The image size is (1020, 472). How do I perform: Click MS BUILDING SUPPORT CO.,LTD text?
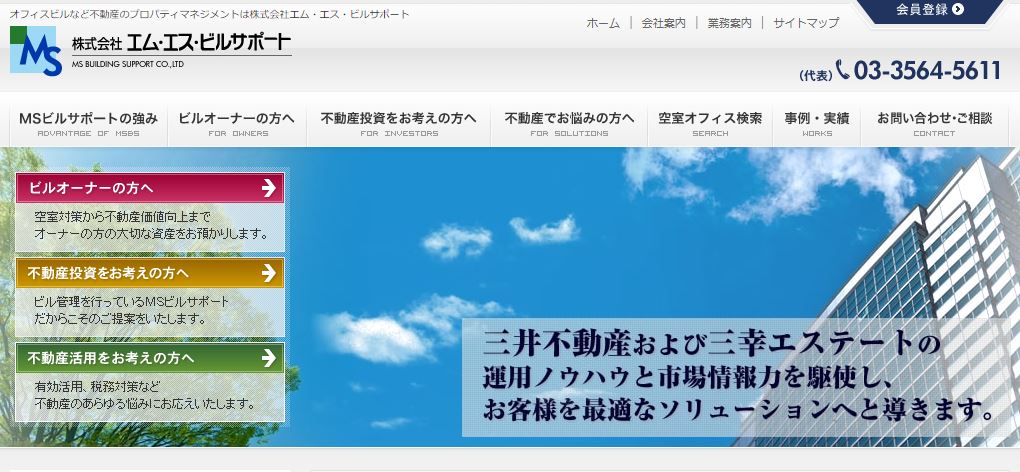128,64
